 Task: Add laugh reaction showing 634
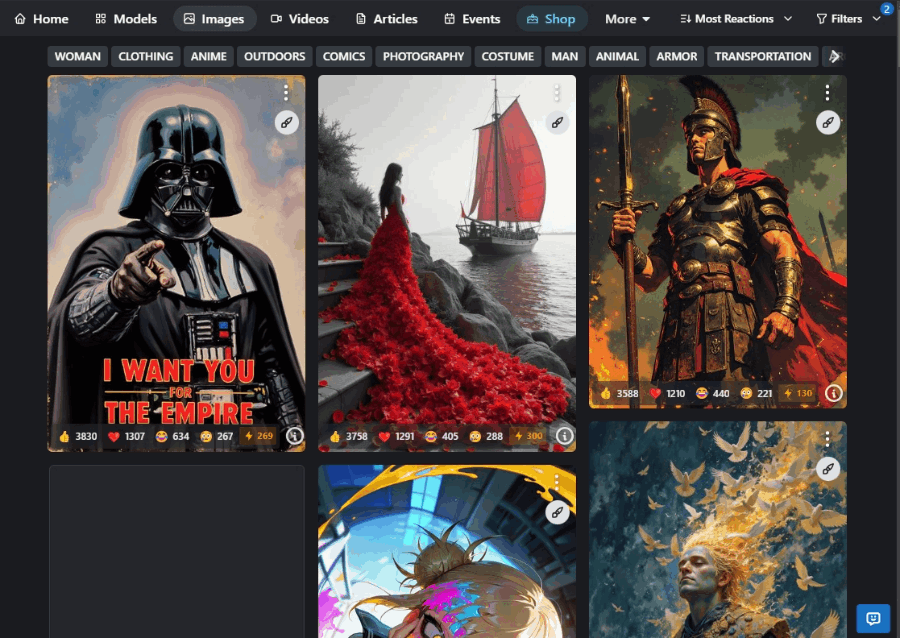173,437
